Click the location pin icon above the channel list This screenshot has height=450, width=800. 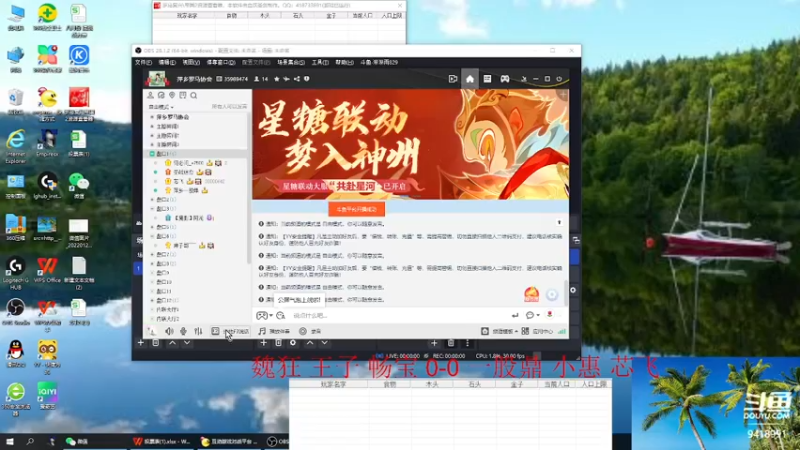coord(172,95)
